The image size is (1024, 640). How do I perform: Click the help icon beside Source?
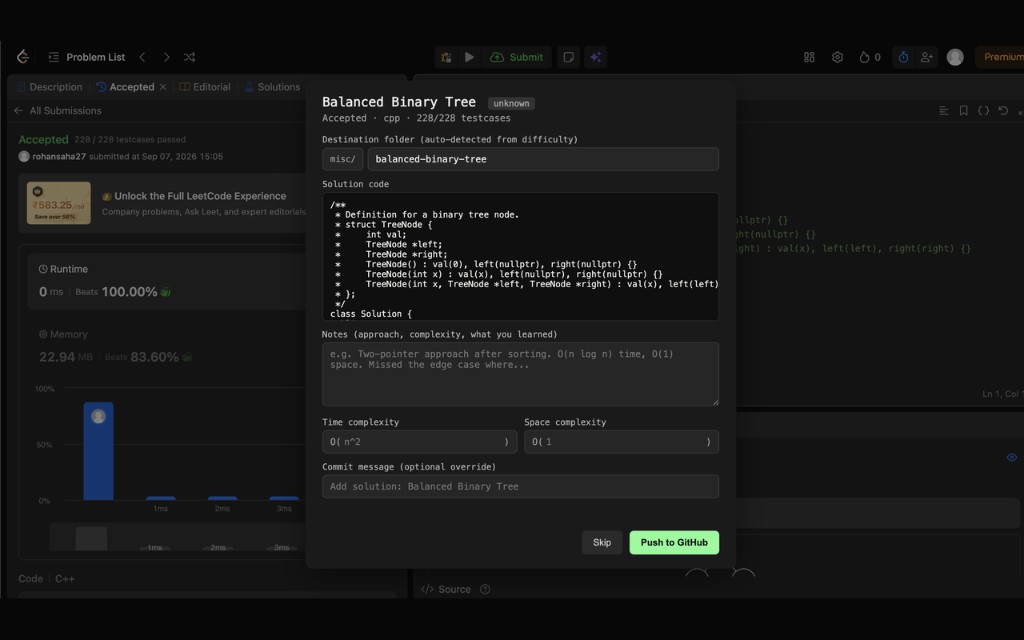click(x=485, y=589)
